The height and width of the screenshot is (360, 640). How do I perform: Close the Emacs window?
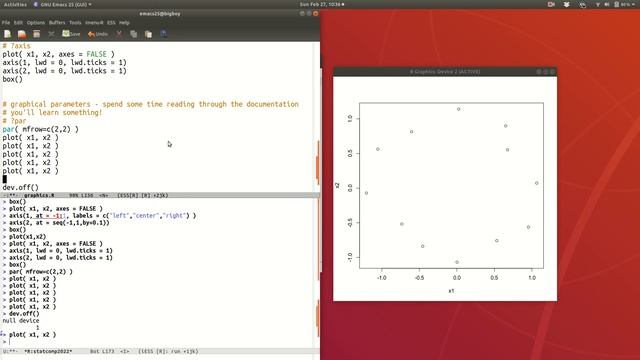pos(316,13)
